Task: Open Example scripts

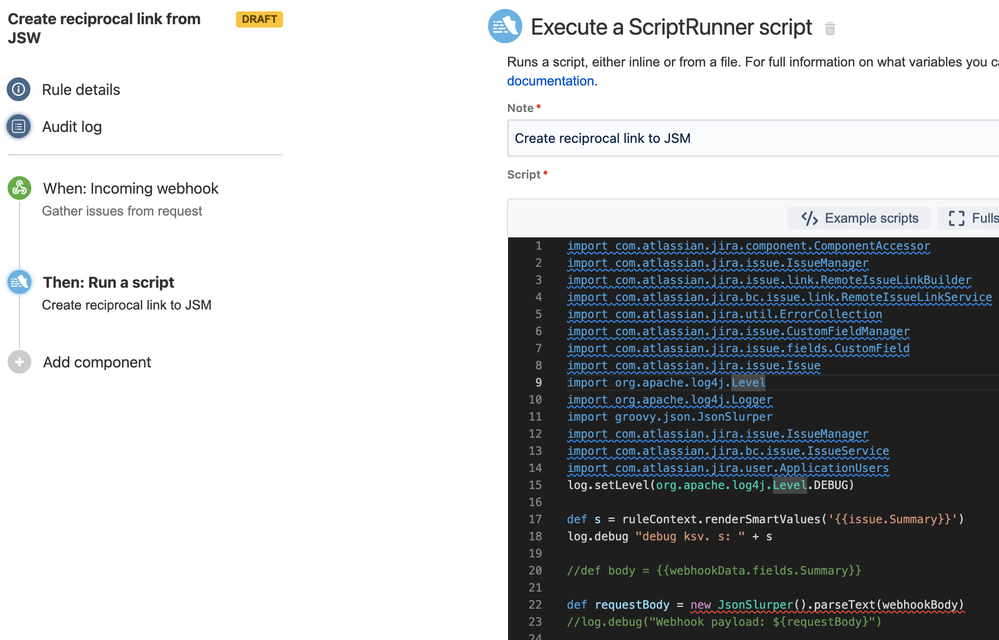Action: click(859, 218)
